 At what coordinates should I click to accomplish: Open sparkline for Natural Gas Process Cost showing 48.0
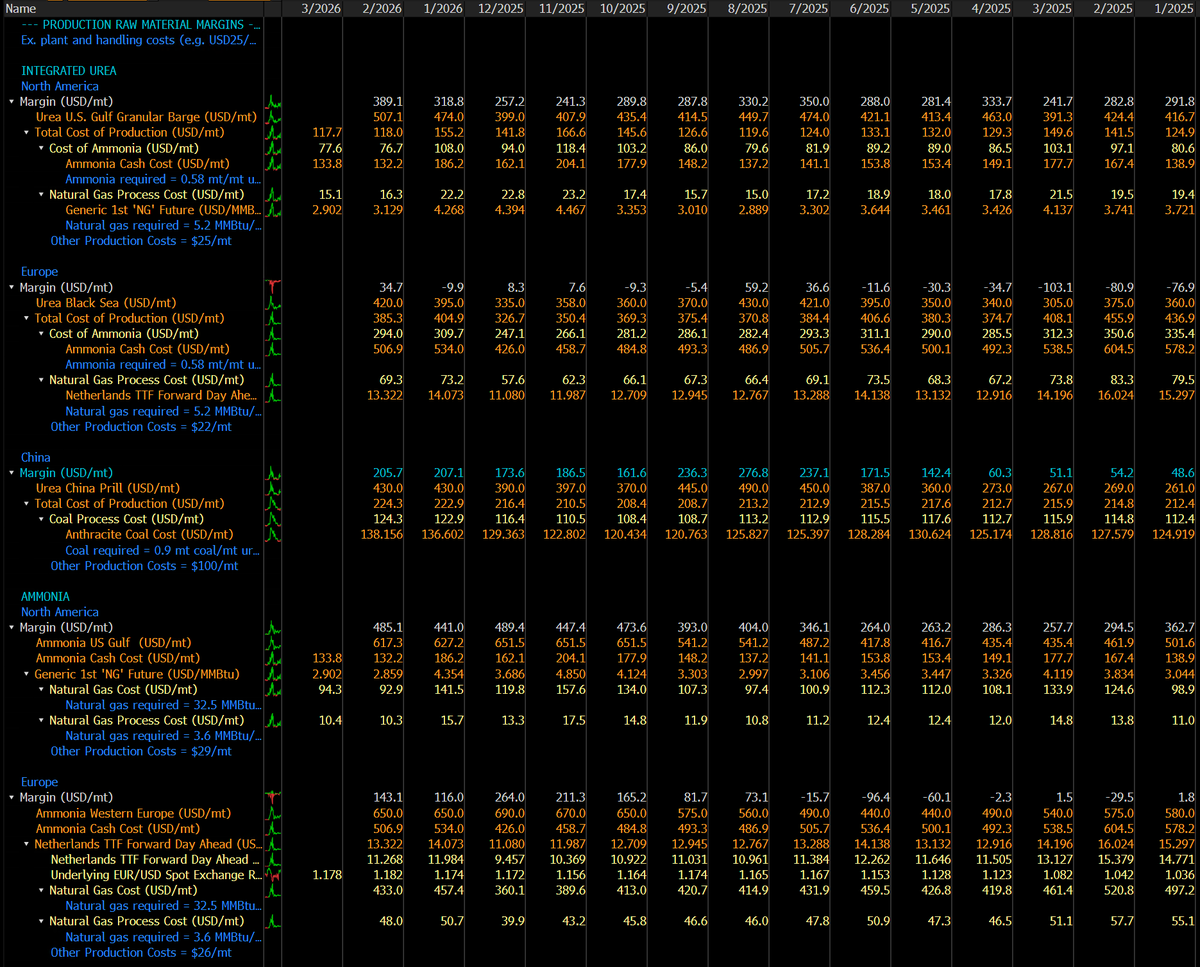pos(273,921)
